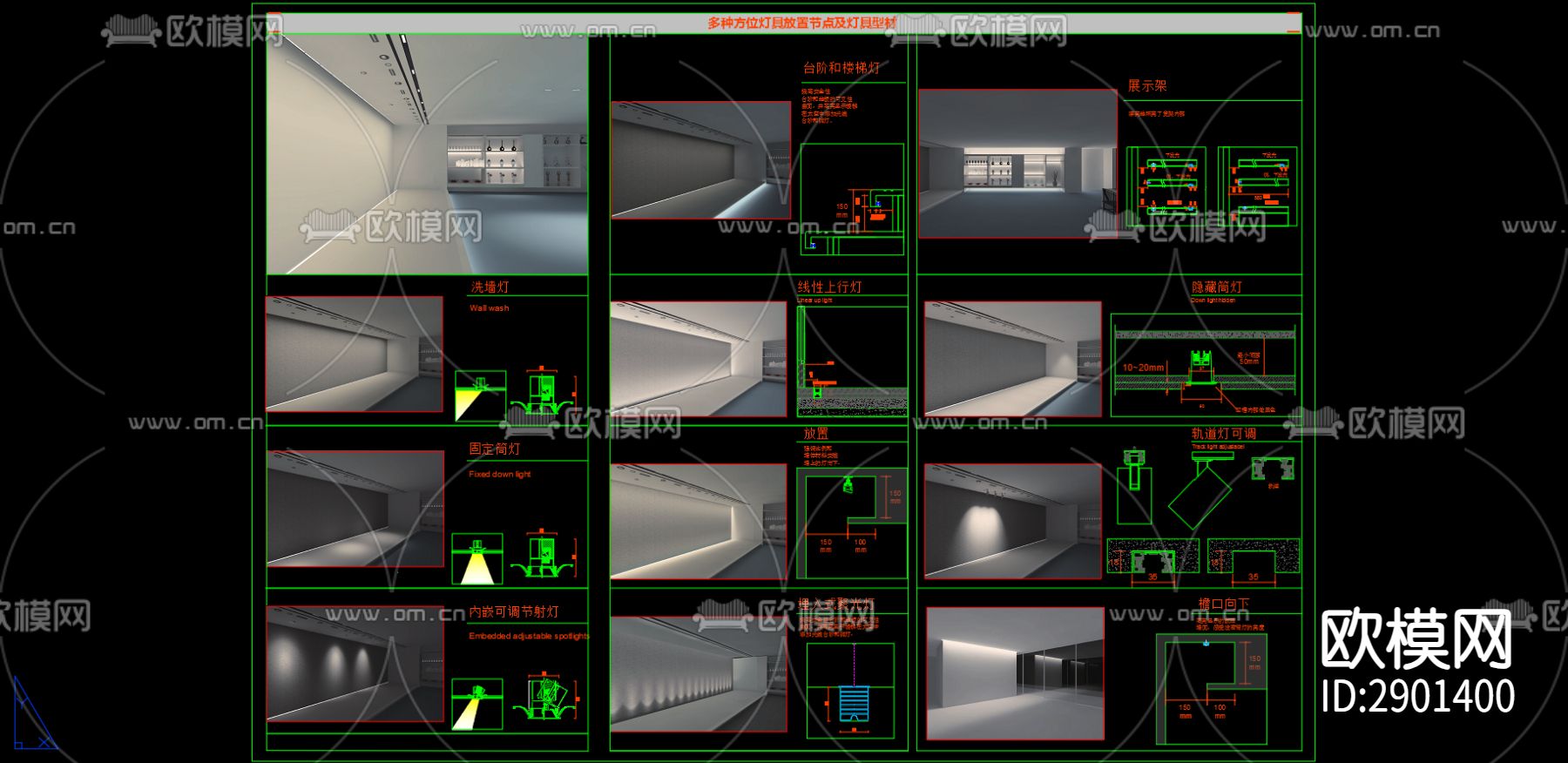The width and height of the screenshot is (1568, 763).
Task: Pick the 檐口向下 cornice section drawing
Action: 1212,689
